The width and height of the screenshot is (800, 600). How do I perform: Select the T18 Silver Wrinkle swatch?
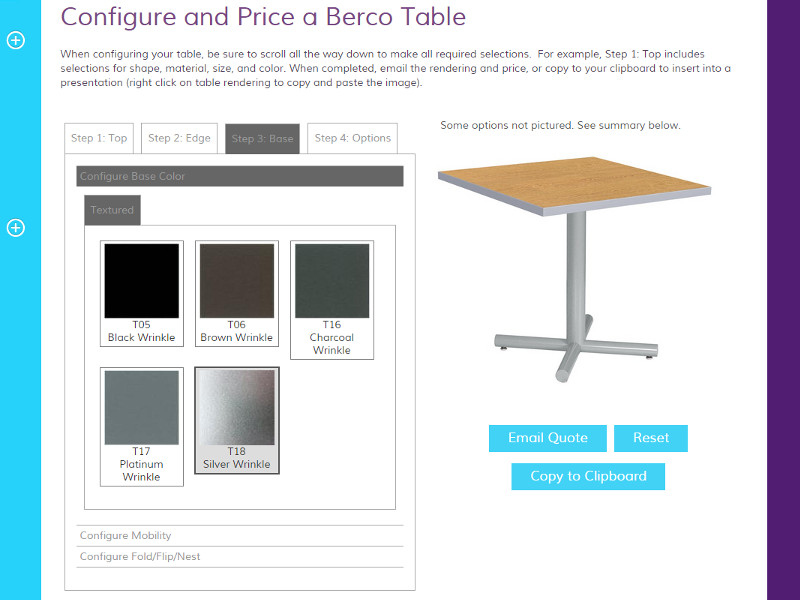click(x=237, y=420)
